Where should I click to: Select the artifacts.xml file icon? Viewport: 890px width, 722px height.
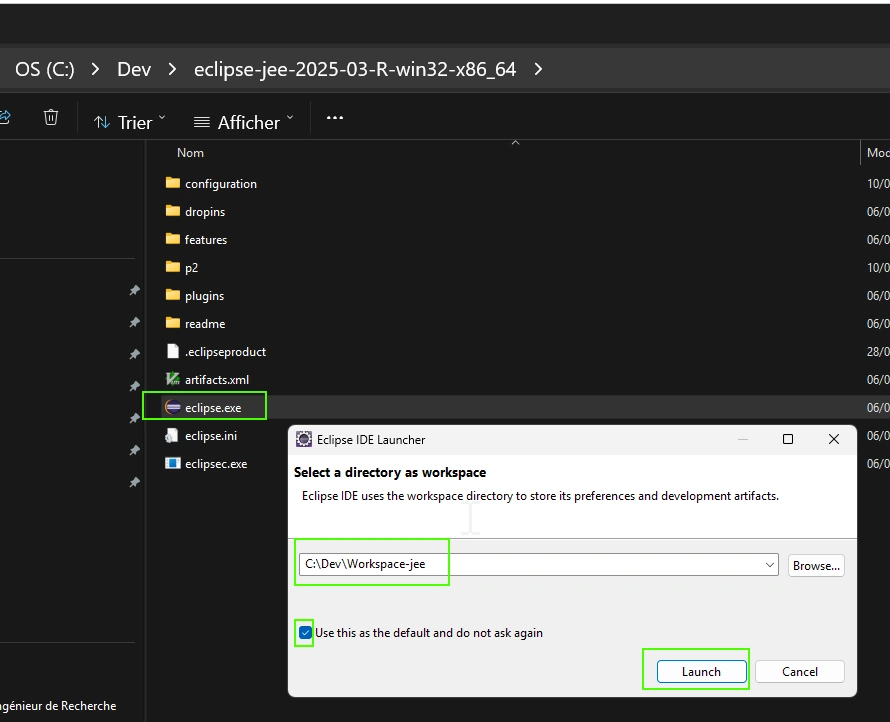[x=173, y=379]
